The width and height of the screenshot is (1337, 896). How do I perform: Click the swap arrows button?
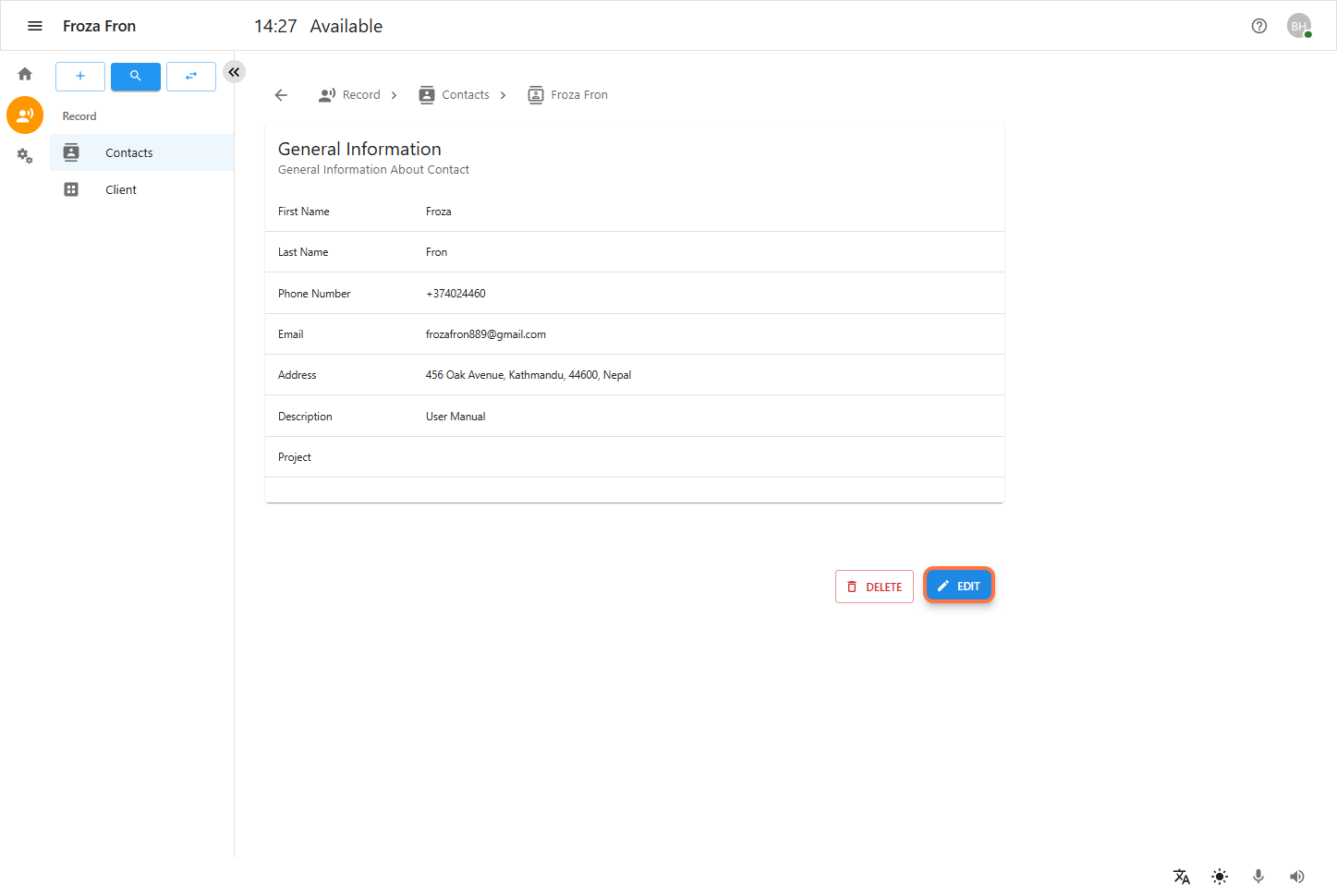[191, 77]
